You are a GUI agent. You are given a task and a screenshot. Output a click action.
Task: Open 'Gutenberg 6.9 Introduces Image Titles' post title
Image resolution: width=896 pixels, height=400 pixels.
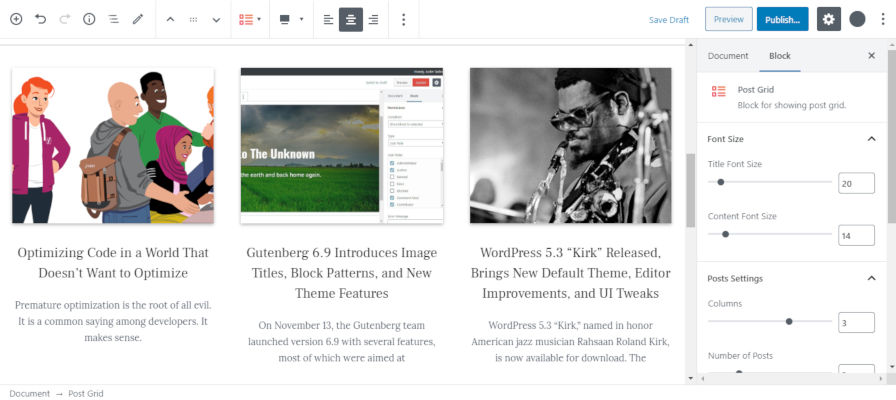342,273
